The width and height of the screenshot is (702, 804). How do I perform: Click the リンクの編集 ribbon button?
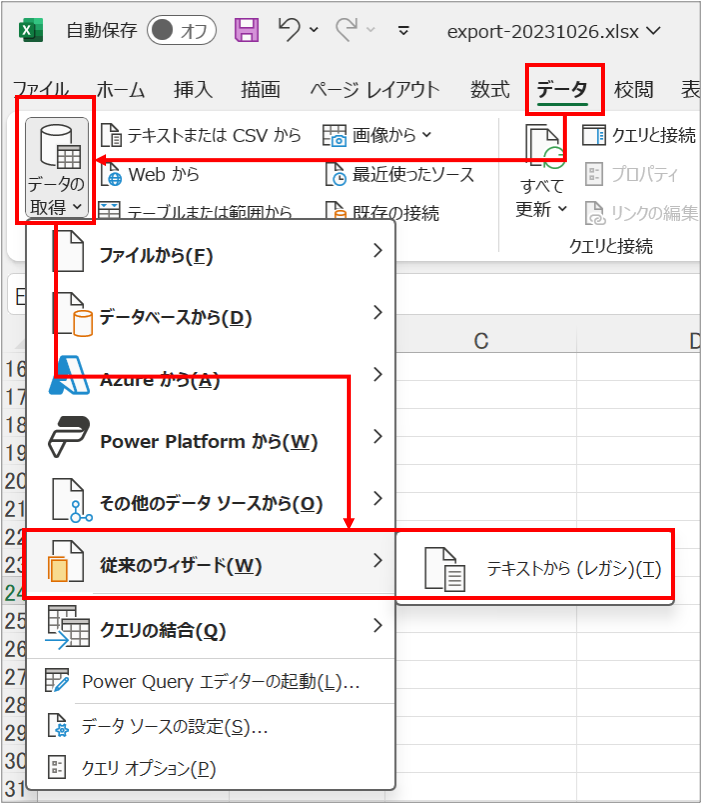click(641, 213)
